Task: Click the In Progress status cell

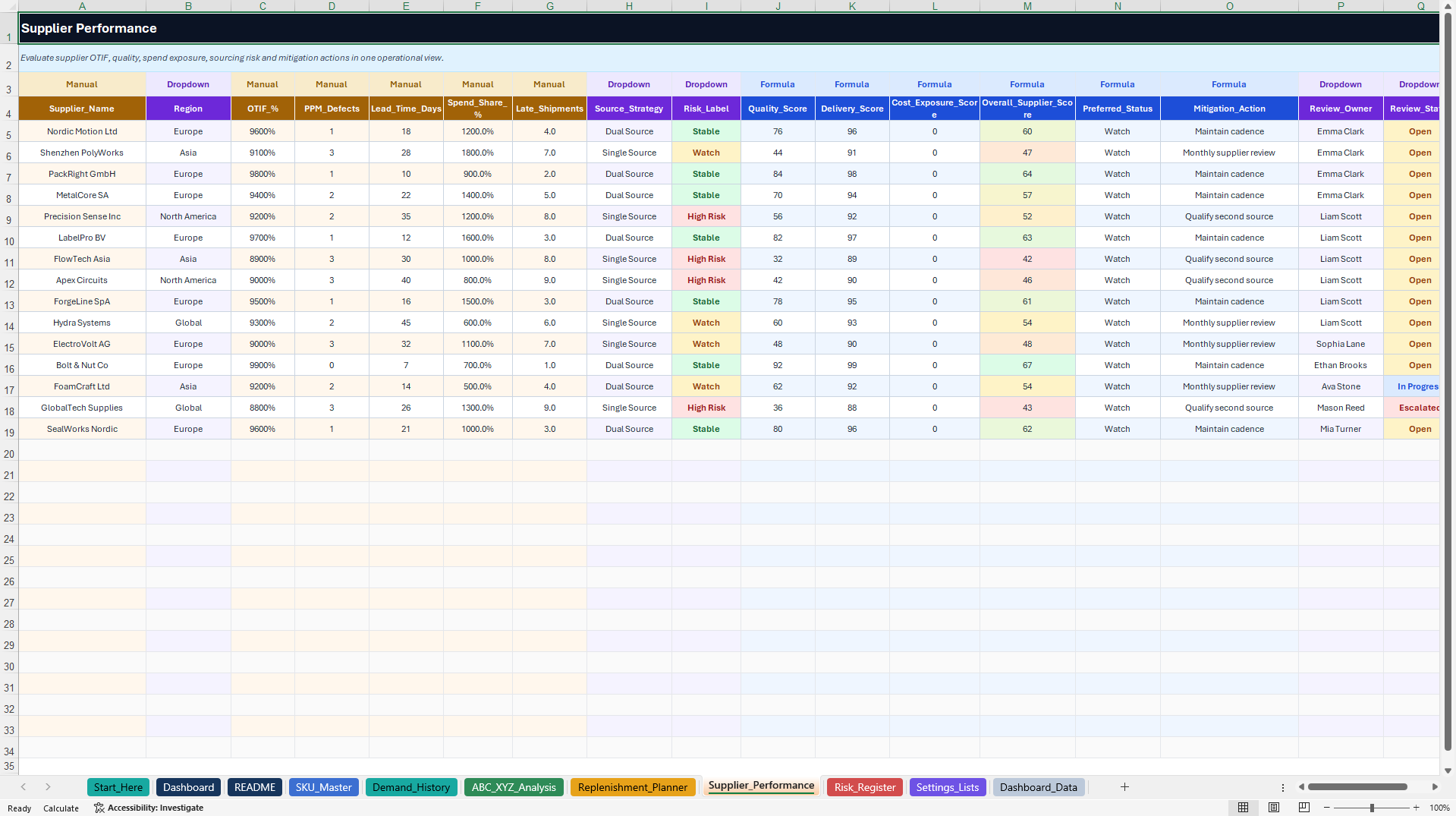Action: 1412,386
